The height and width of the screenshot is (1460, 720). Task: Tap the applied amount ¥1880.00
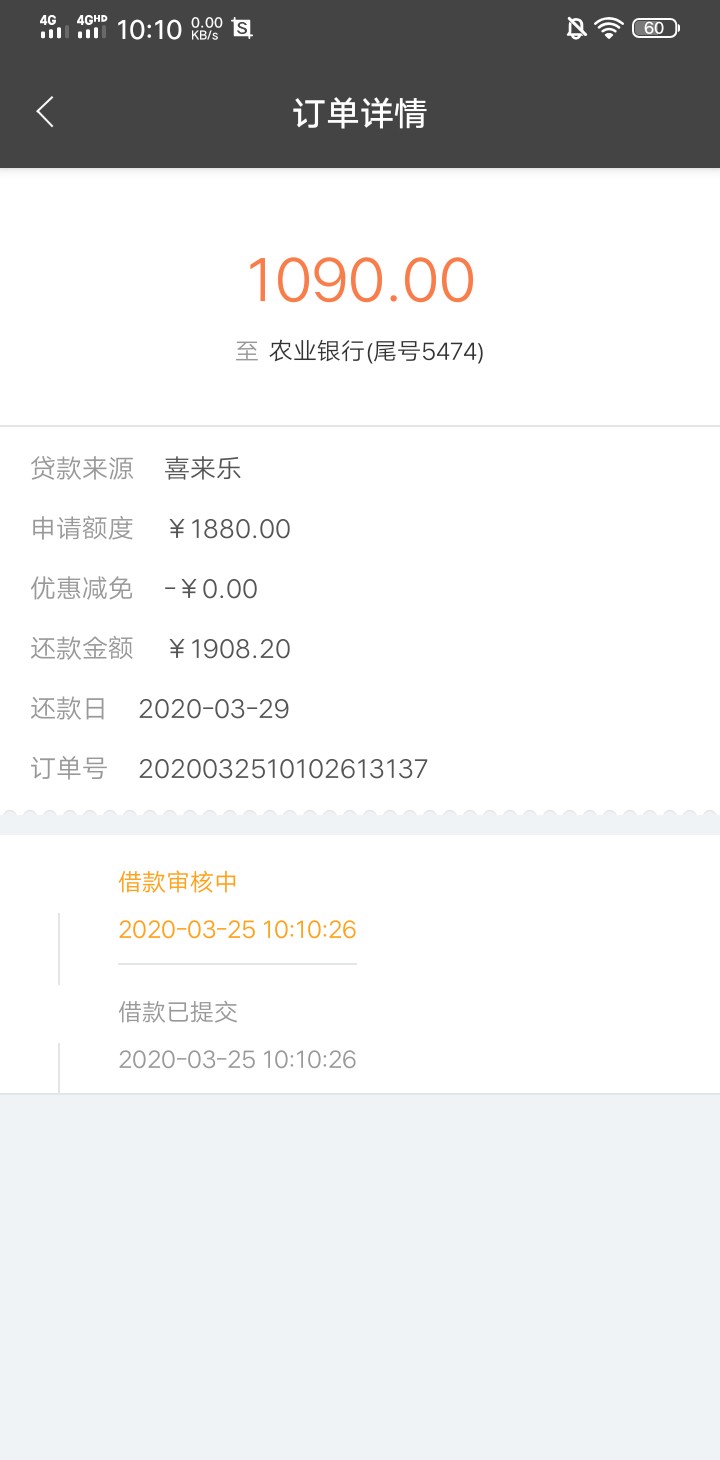[228, 529]
